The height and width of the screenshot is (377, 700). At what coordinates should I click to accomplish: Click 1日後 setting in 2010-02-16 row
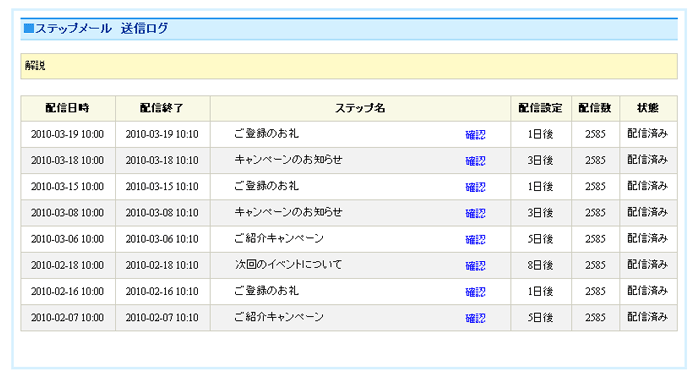pyautogui.click(x=540, y=292)
